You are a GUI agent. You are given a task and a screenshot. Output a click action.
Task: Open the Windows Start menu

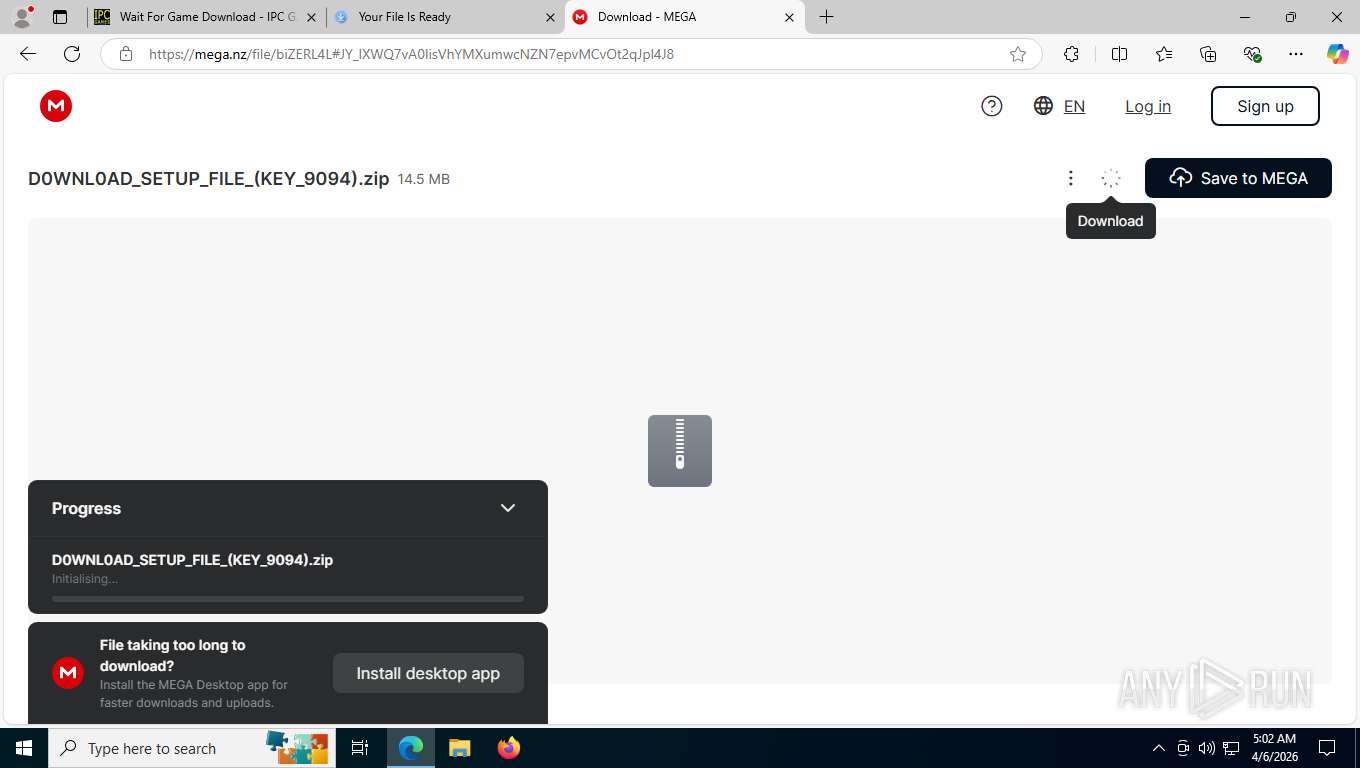click(x=24, y=748)
